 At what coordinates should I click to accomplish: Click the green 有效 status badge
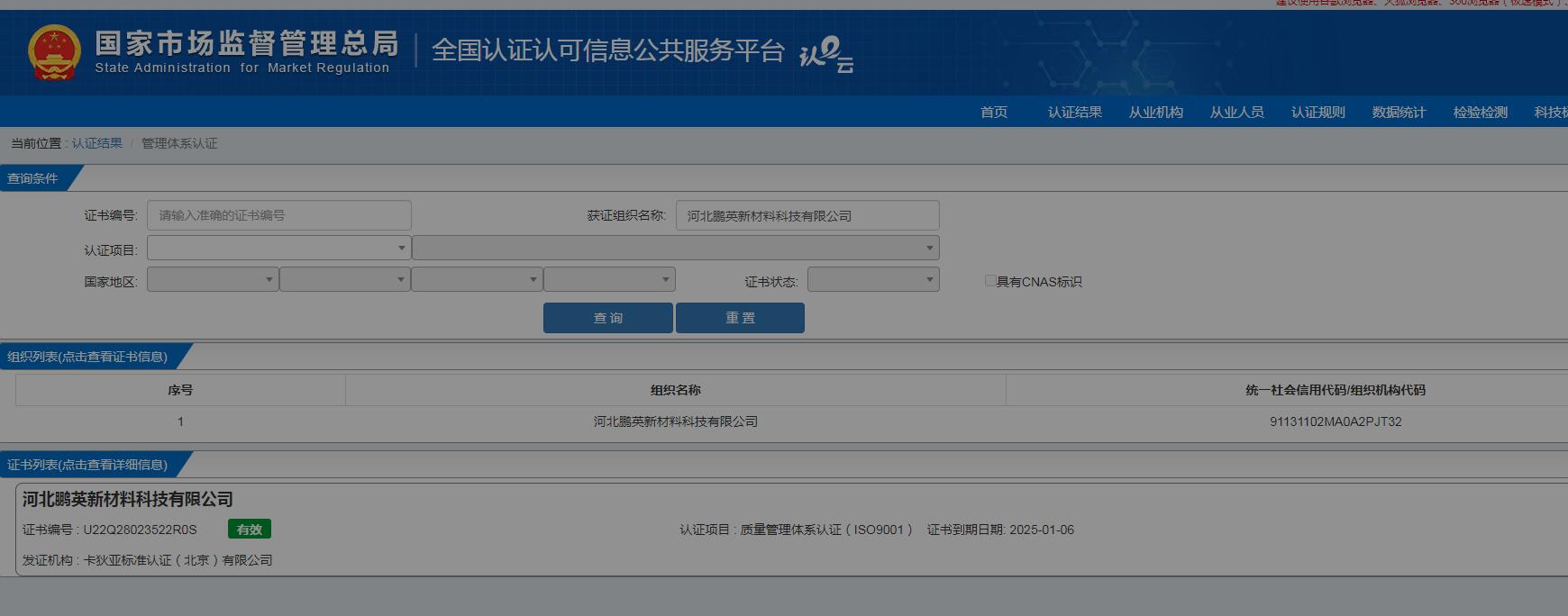pos(250,530)
